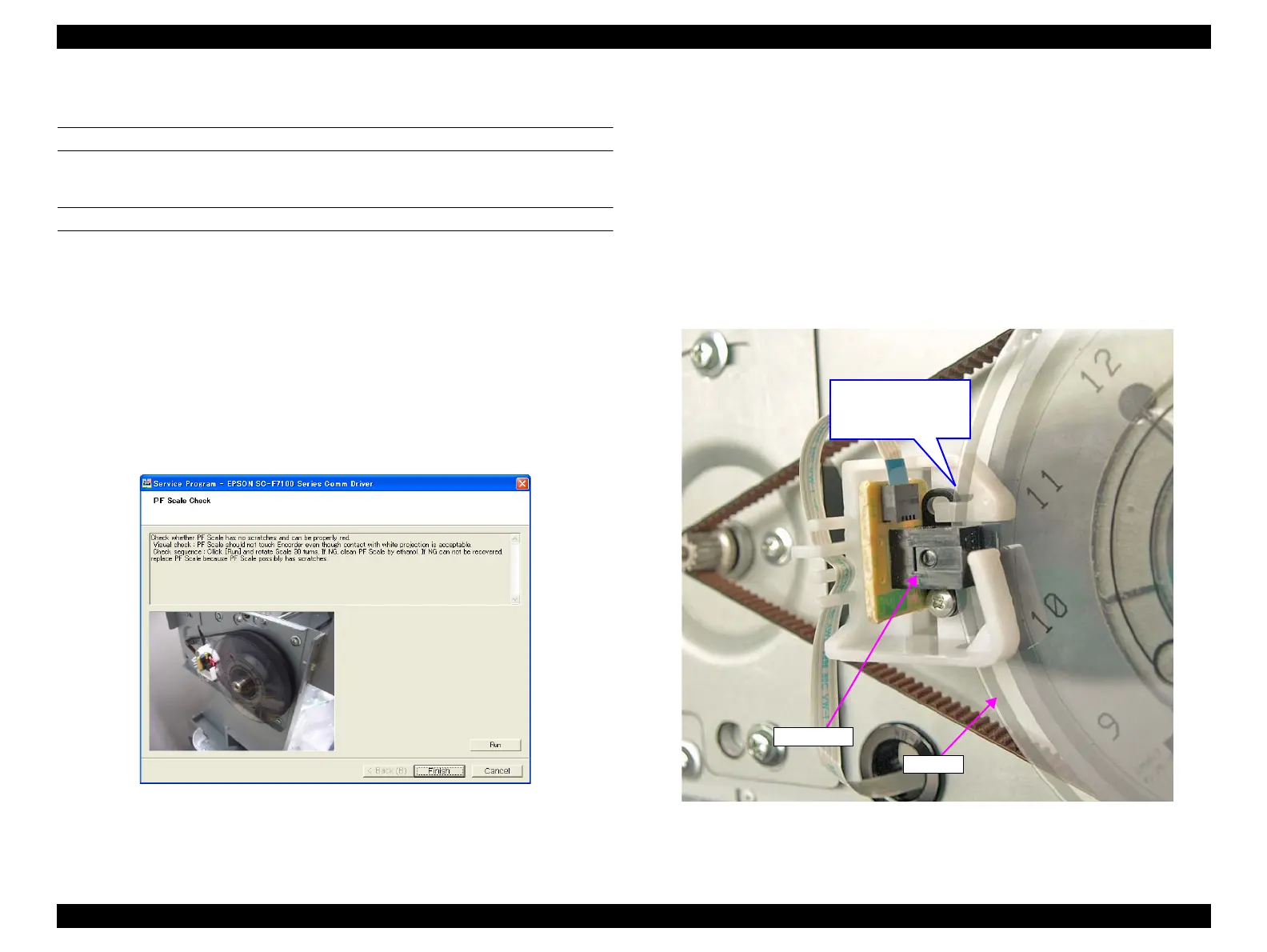Image resolution: width=1267 pixels, height=952 pixels.
Task: Click the Finish button
Action: [x=439, y=770]
